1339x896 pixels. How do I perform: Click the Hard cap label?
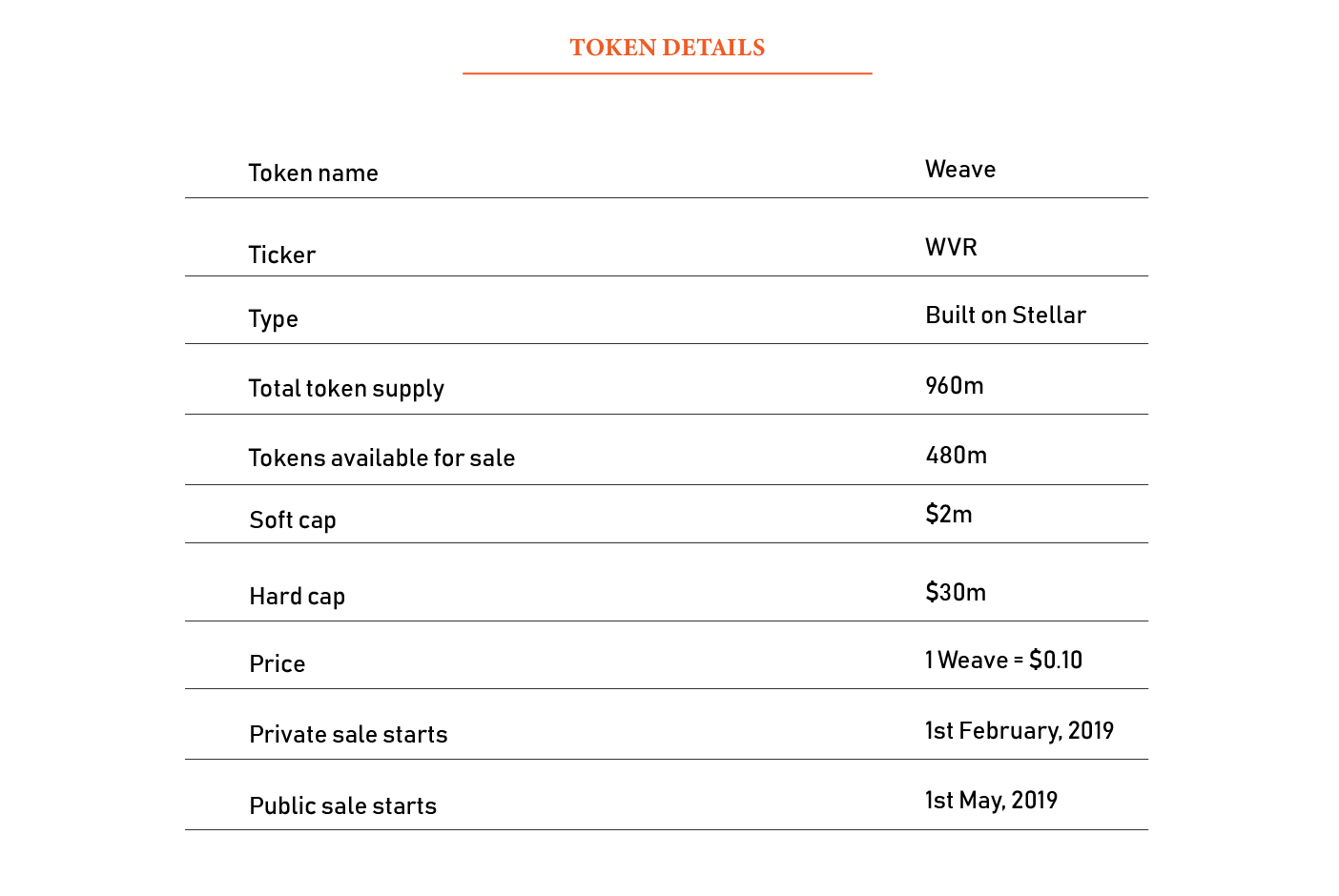point(297,597)
